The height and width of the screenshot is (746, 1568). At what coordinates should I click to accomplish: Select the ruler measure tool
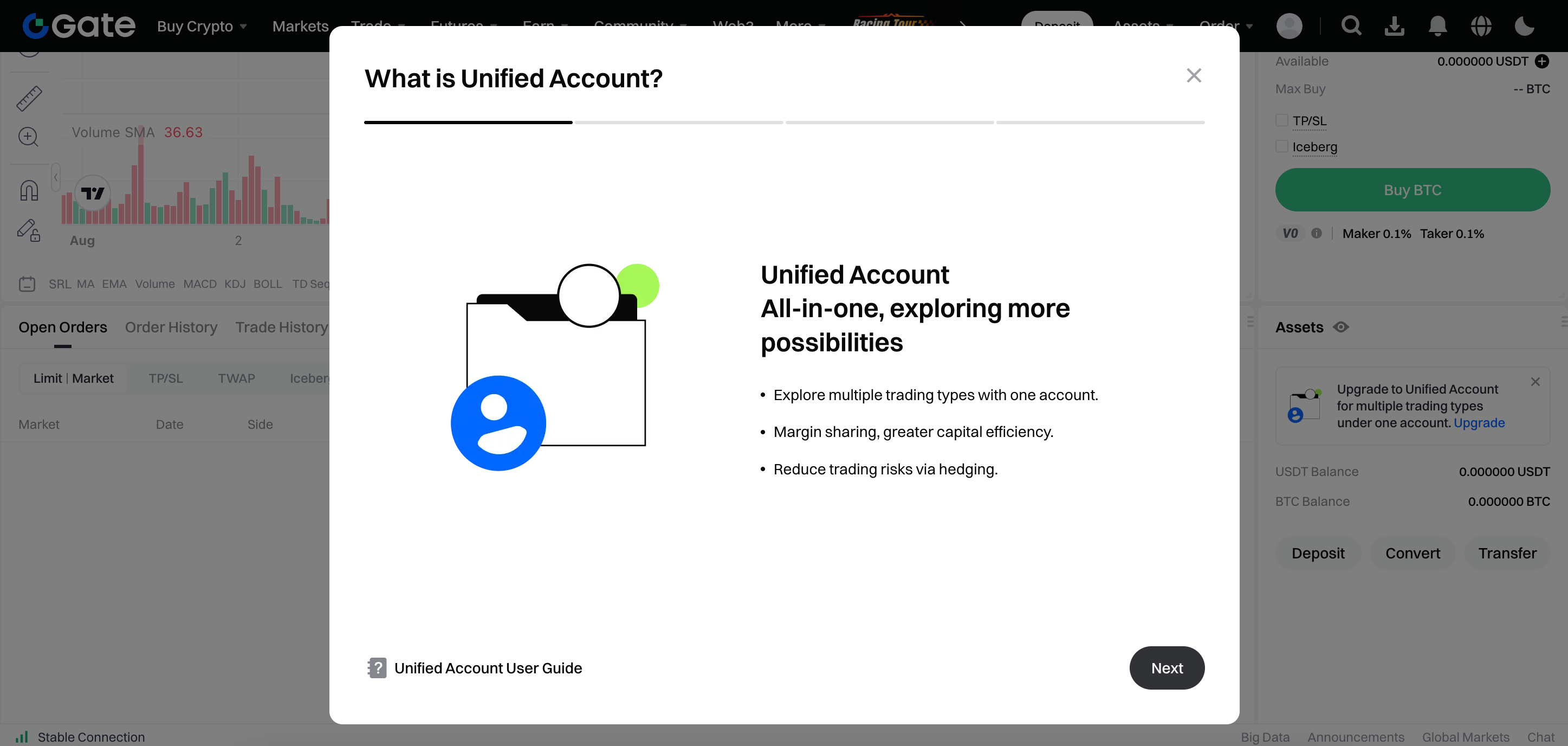(x=29, y=99)
